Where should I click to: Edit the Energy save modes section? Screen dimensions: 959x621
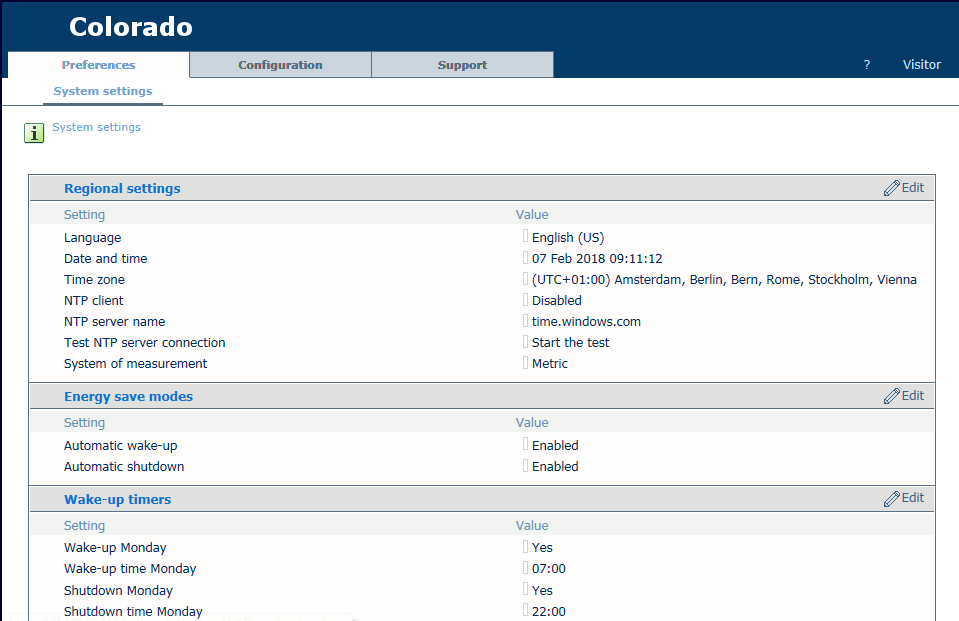[x=904, y=396]
